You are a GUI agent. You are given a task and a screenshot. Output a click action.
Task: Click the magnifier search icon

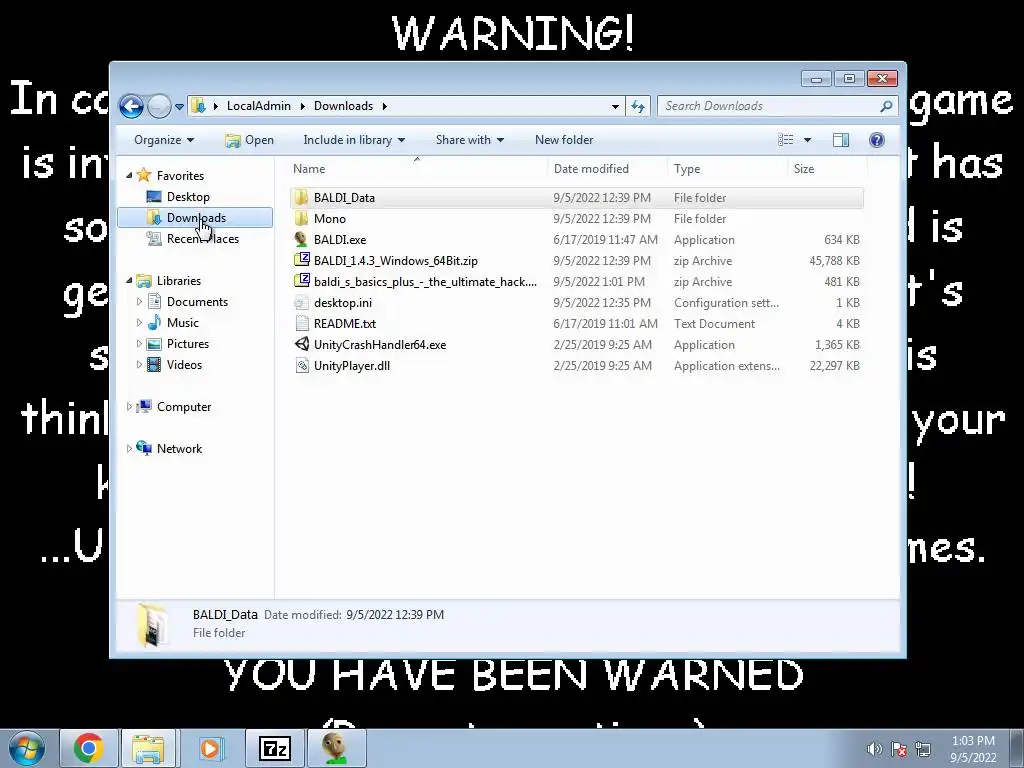tap(886, 106)
